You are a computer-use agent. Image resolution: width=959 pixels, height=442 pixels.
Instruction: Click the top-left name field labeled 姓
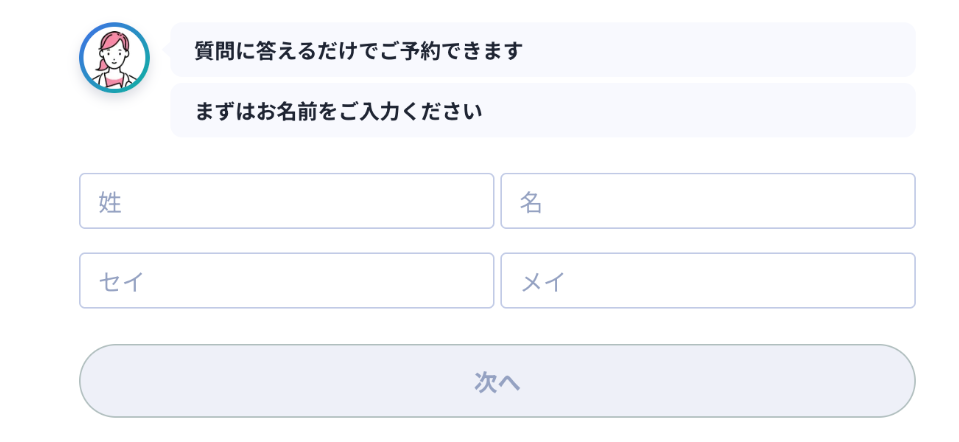coord(286,201)
